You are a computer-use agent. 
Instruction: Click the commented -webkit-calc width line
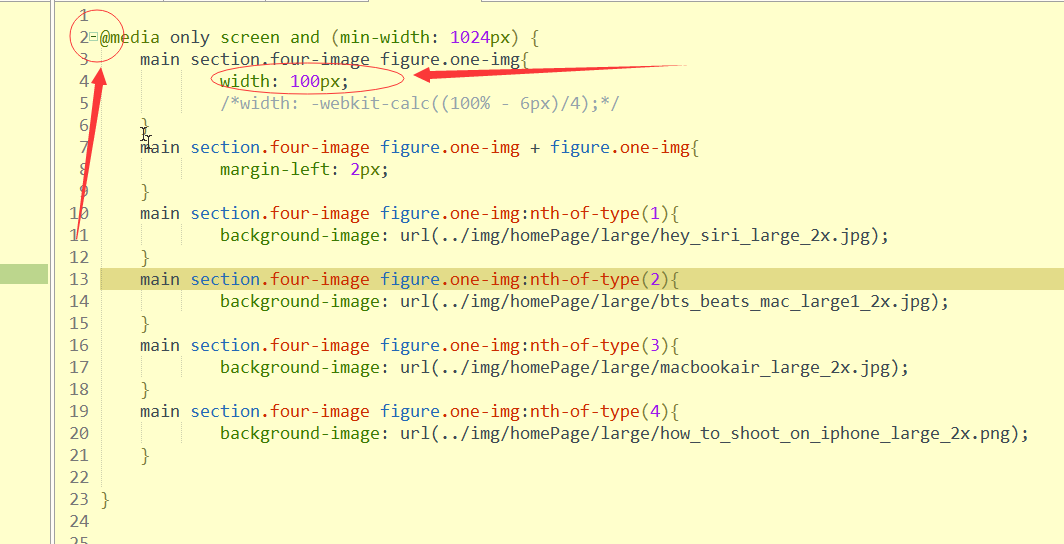pyautogui.click(x=419, y=104)
